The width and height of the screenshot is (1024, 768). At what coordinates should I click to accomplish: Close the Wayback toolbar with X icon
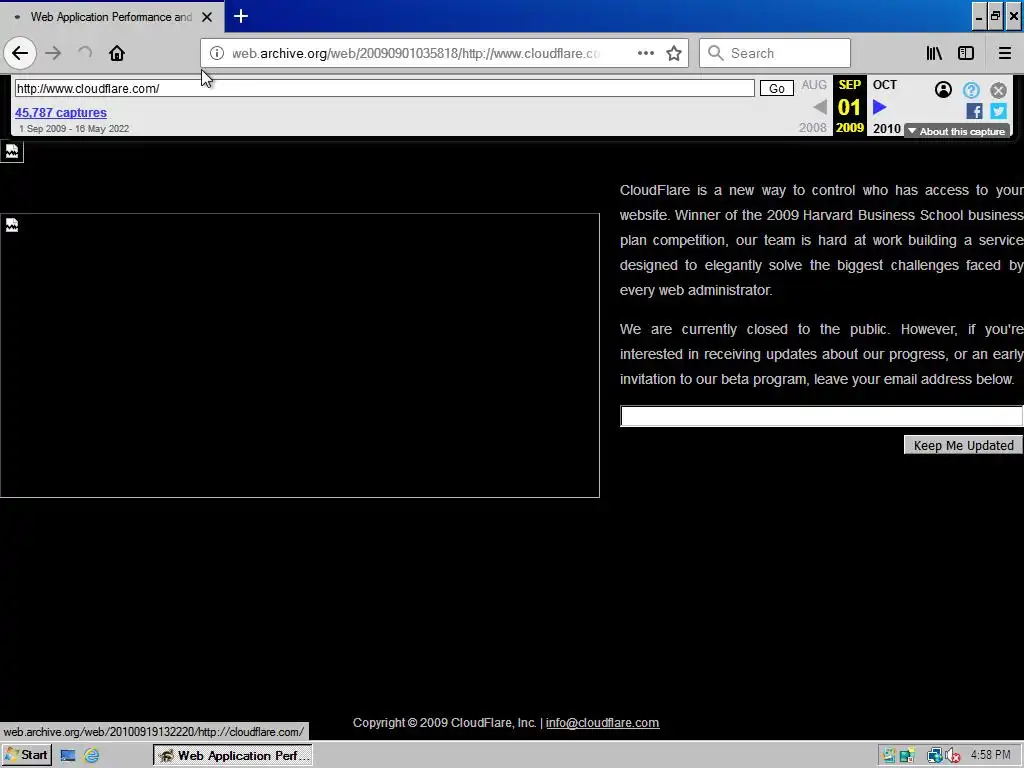(x=998, y=90)
